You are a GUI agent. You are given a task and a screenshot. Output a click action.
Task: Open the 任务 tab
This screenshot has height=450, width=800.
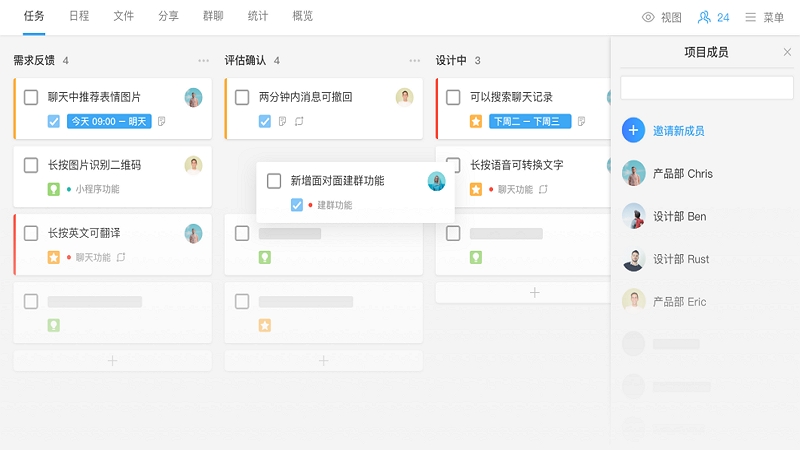point(34,16)
